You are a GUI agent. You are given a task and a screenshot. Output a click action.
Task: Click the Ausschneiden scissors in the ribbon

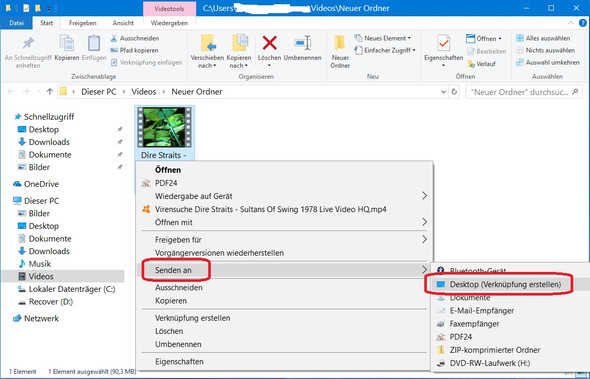coord(114,38)
